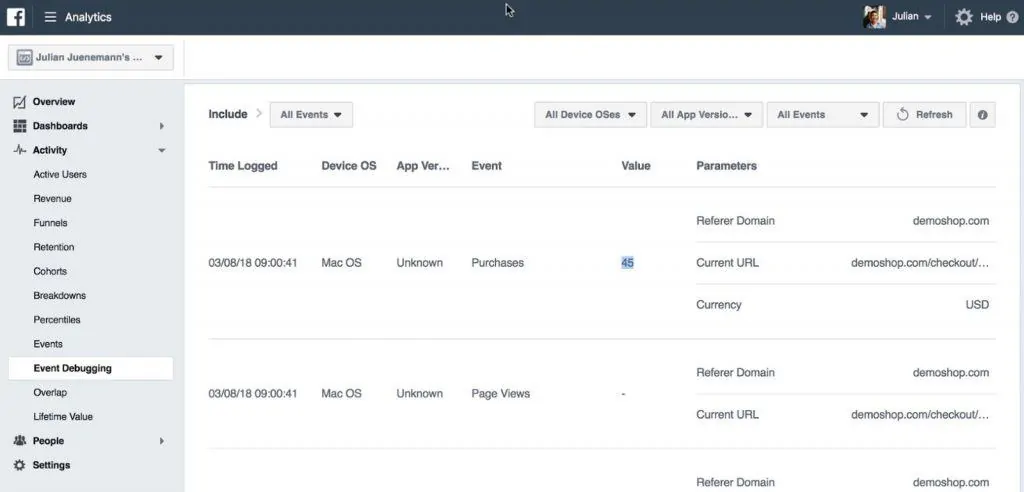Open Revenue report
Viewport: 1024px width, 492px height.
click(x=52, y=199)
